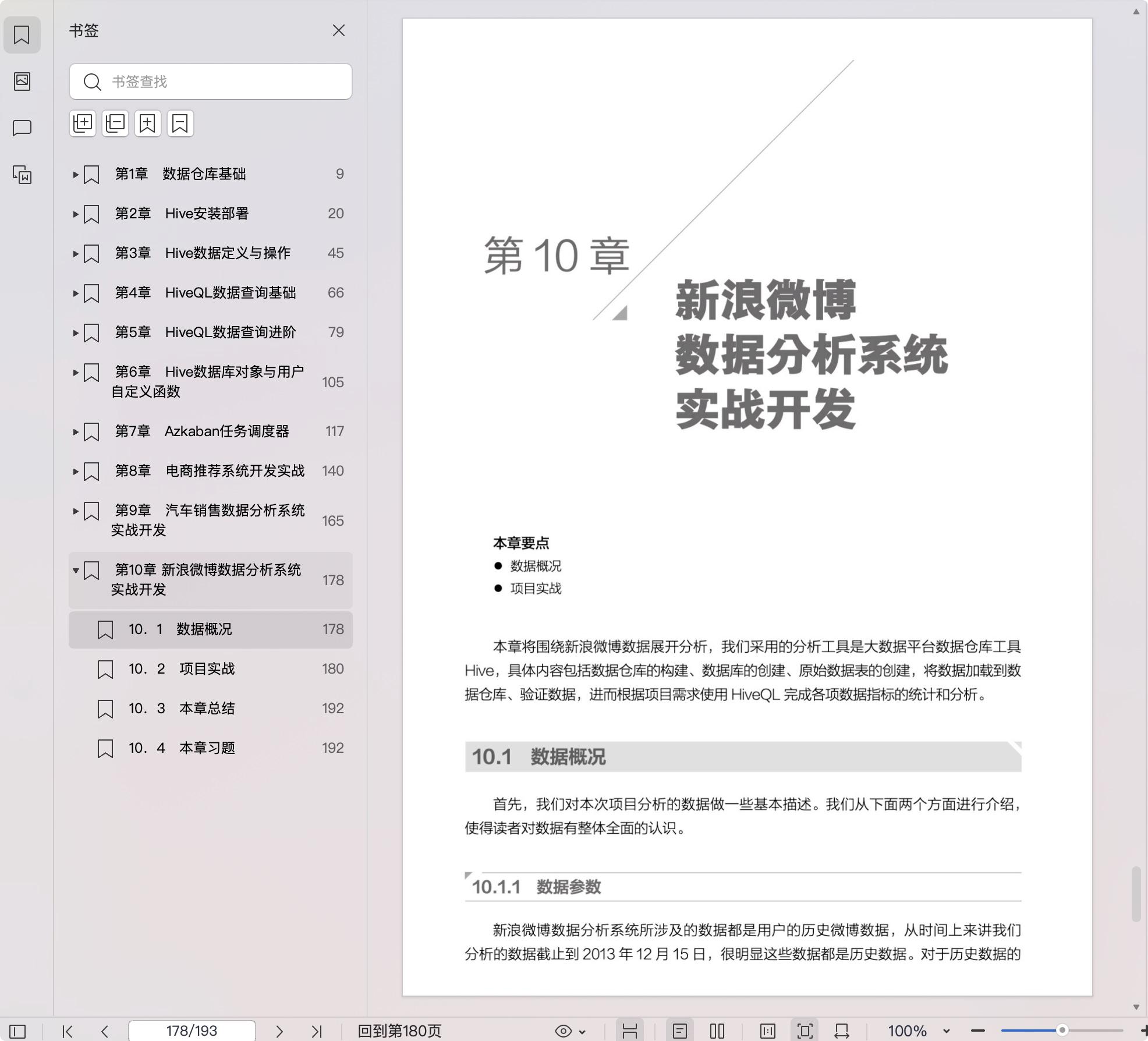
Task: Delete the selected bookmark
Action: 180,123
